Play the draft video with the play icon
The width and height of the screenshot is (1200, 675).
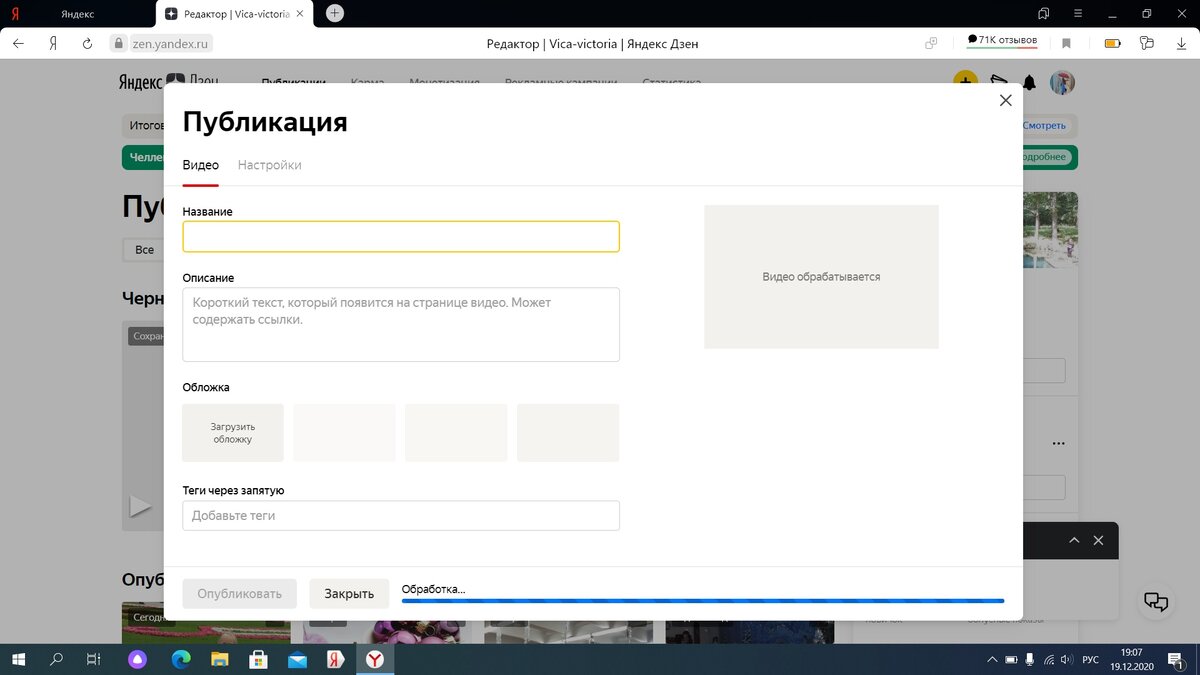coord(141,507)
